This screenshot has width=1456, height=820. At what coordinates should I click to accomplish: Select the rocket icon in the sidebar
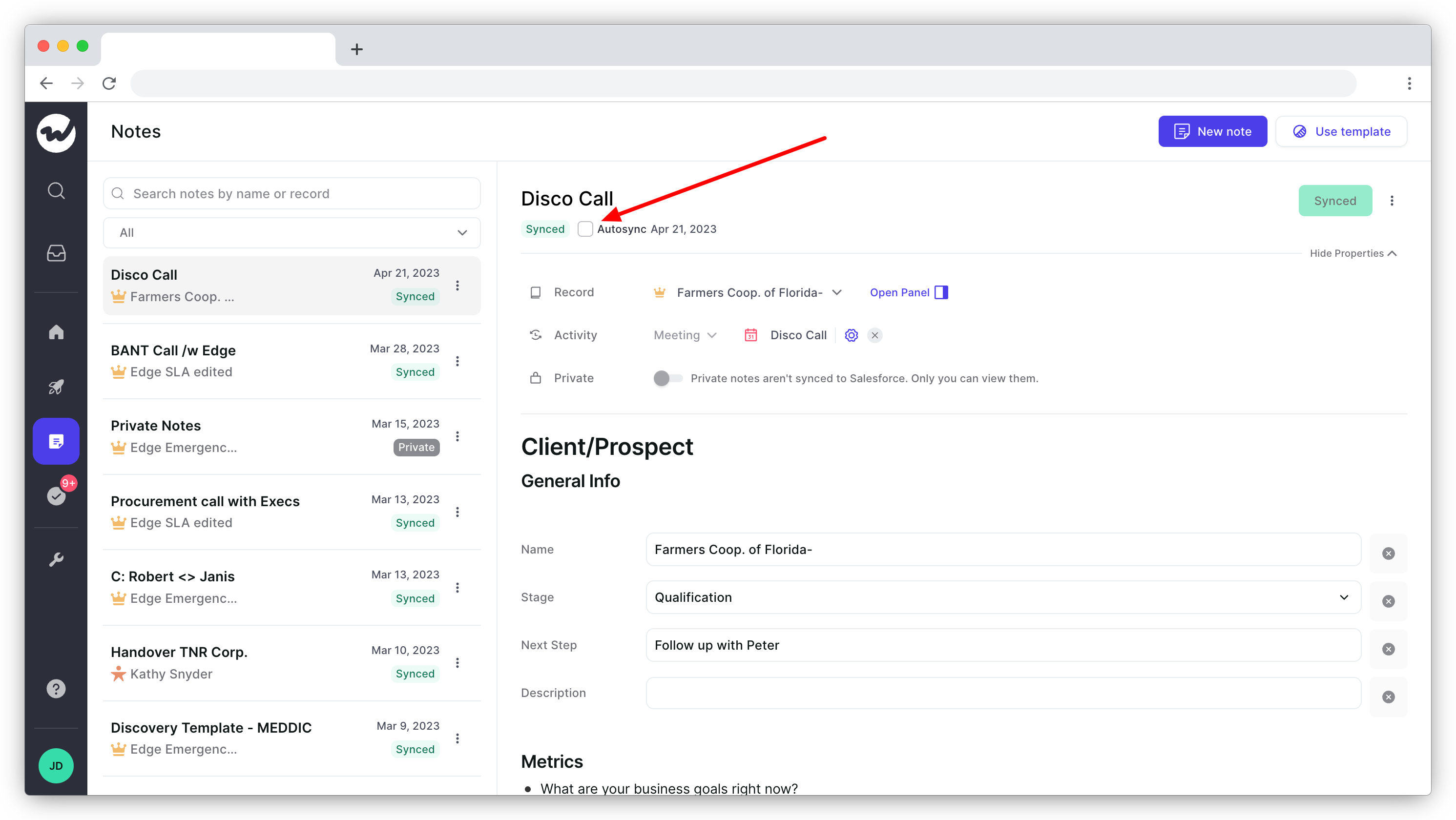[x=56, y=387]
